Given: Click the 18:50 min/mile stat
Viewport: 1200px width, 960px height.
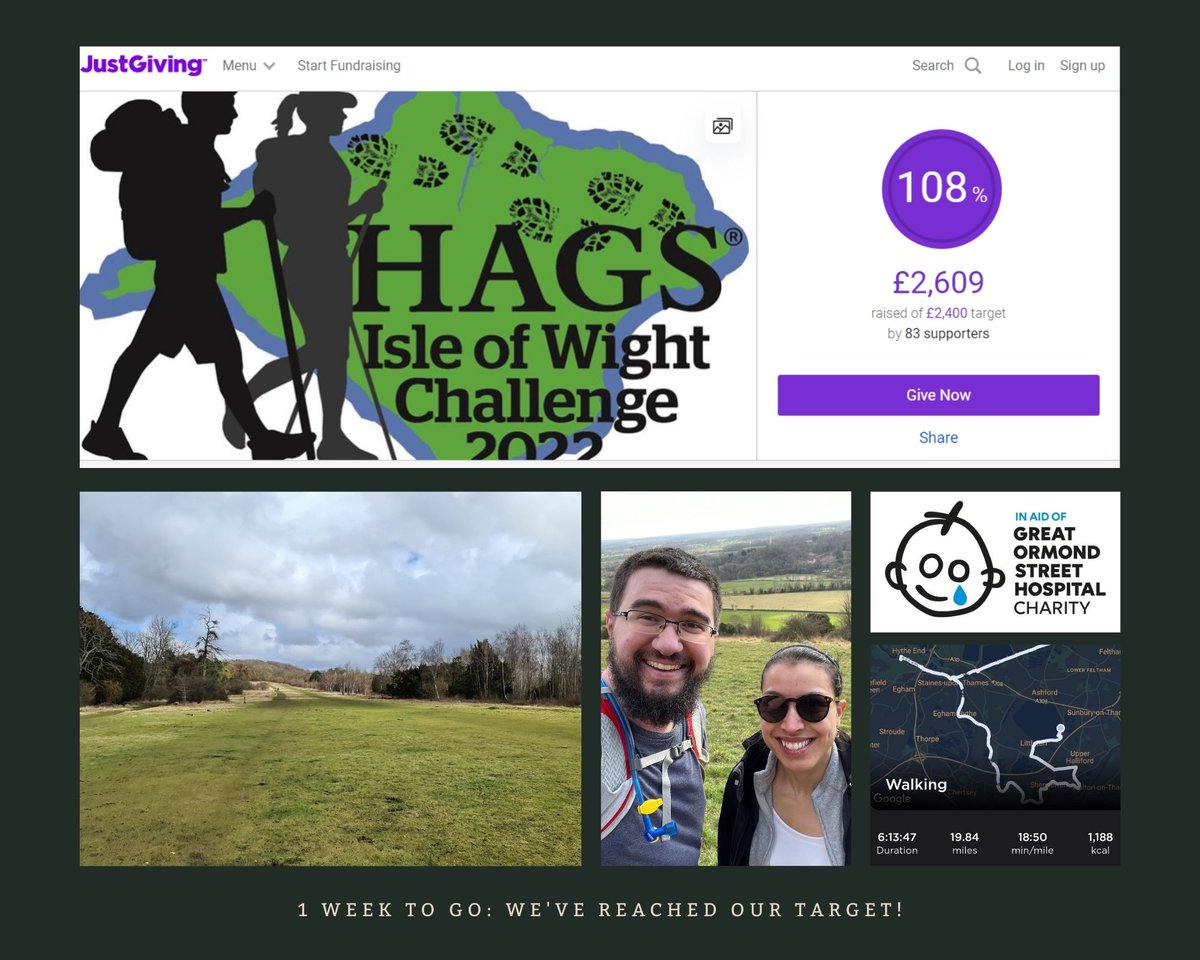Looking at the screenshot, I should point(1032,843).
